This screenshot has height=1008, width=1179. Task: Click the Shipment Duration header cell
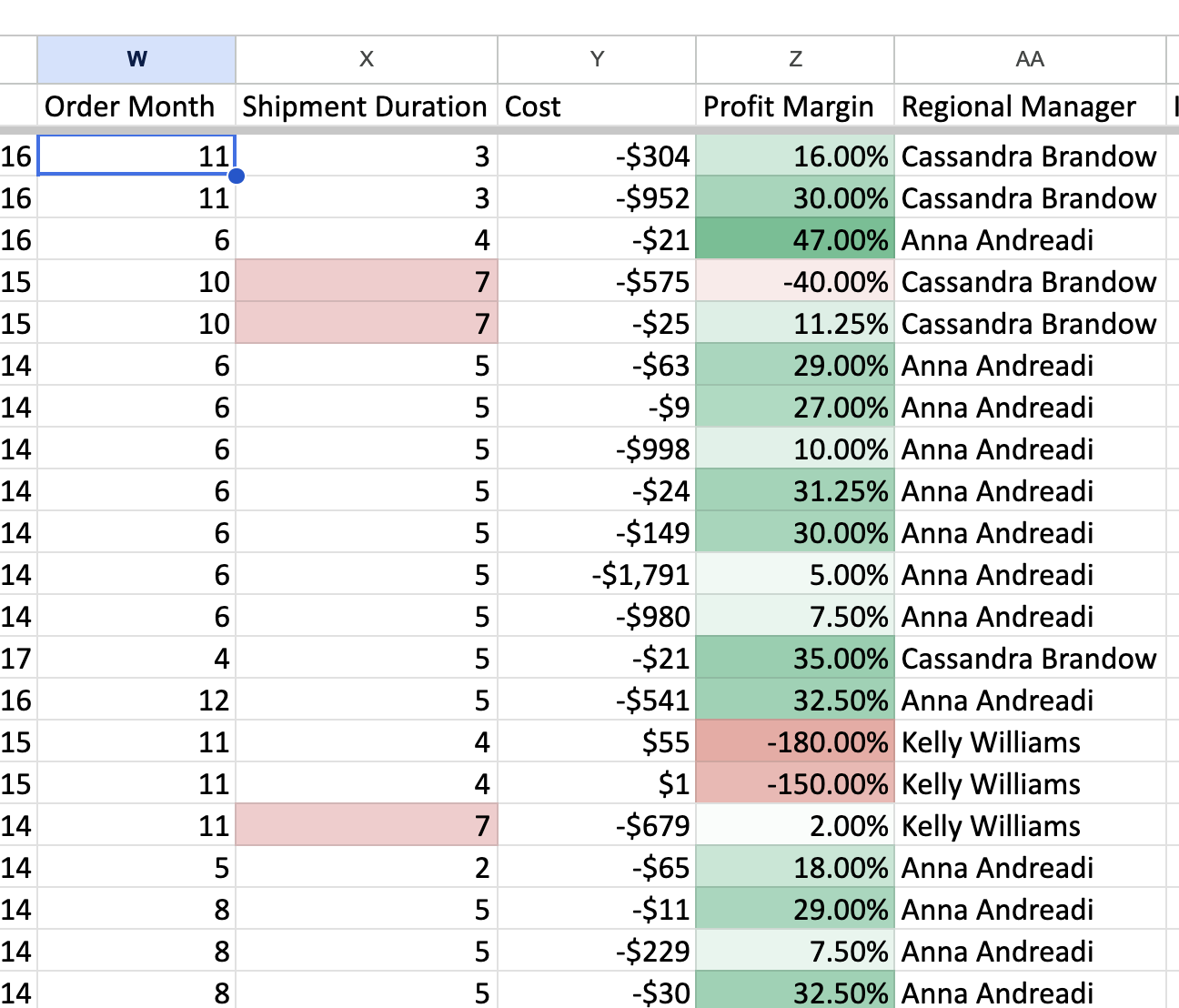click(x=366, y=106)
